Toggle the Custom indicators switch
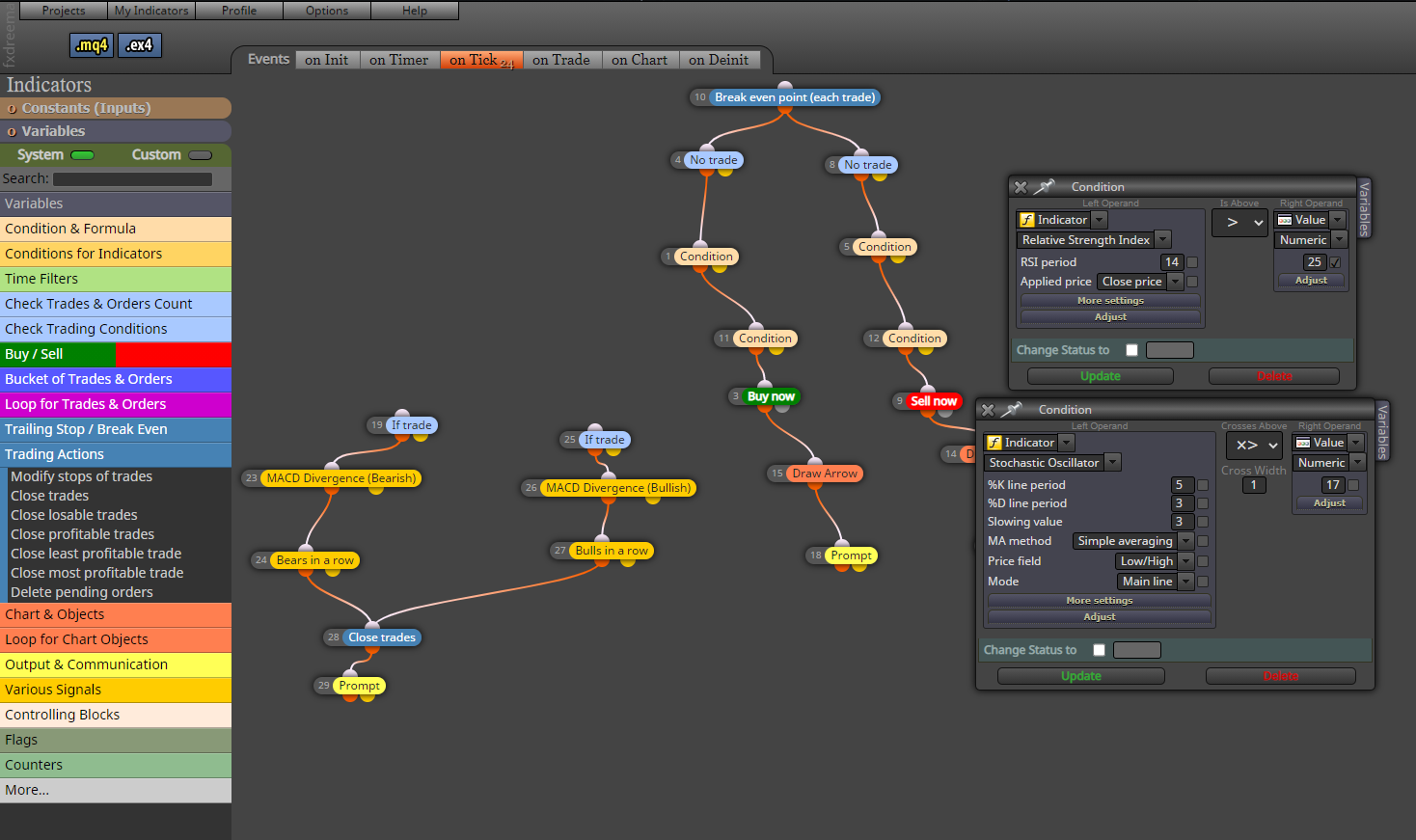 tap(201, 155)
